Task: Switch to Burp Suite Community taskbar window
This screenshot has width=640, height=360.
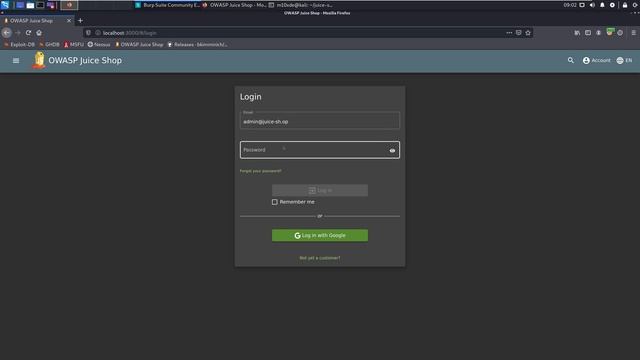Action: click(168, 5)
